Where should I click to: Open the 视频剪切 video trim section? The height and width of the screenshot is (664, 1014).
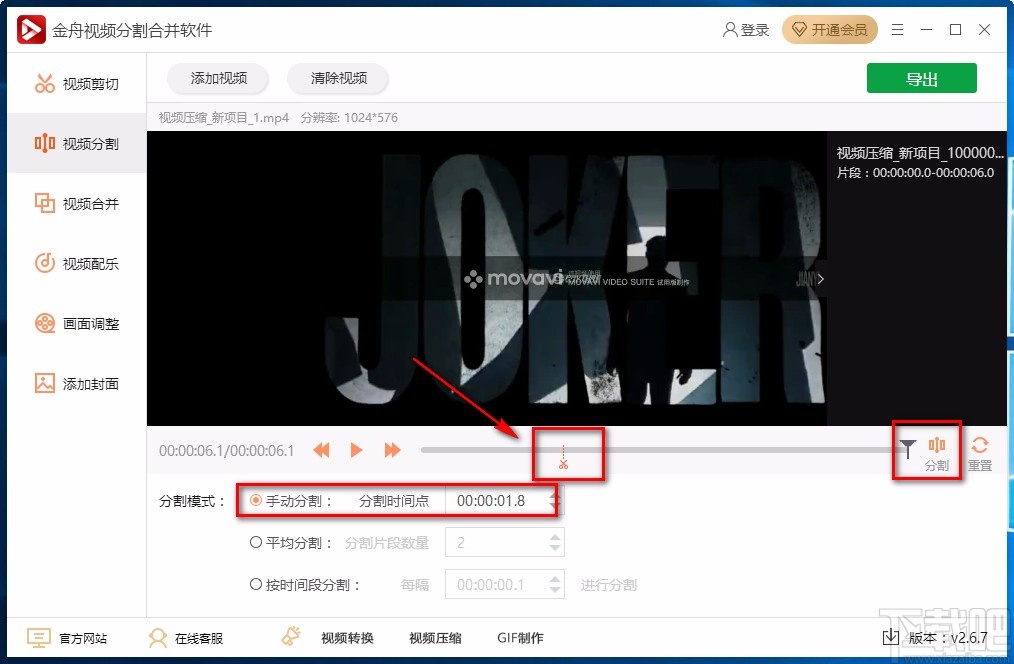tap(77, 84)
